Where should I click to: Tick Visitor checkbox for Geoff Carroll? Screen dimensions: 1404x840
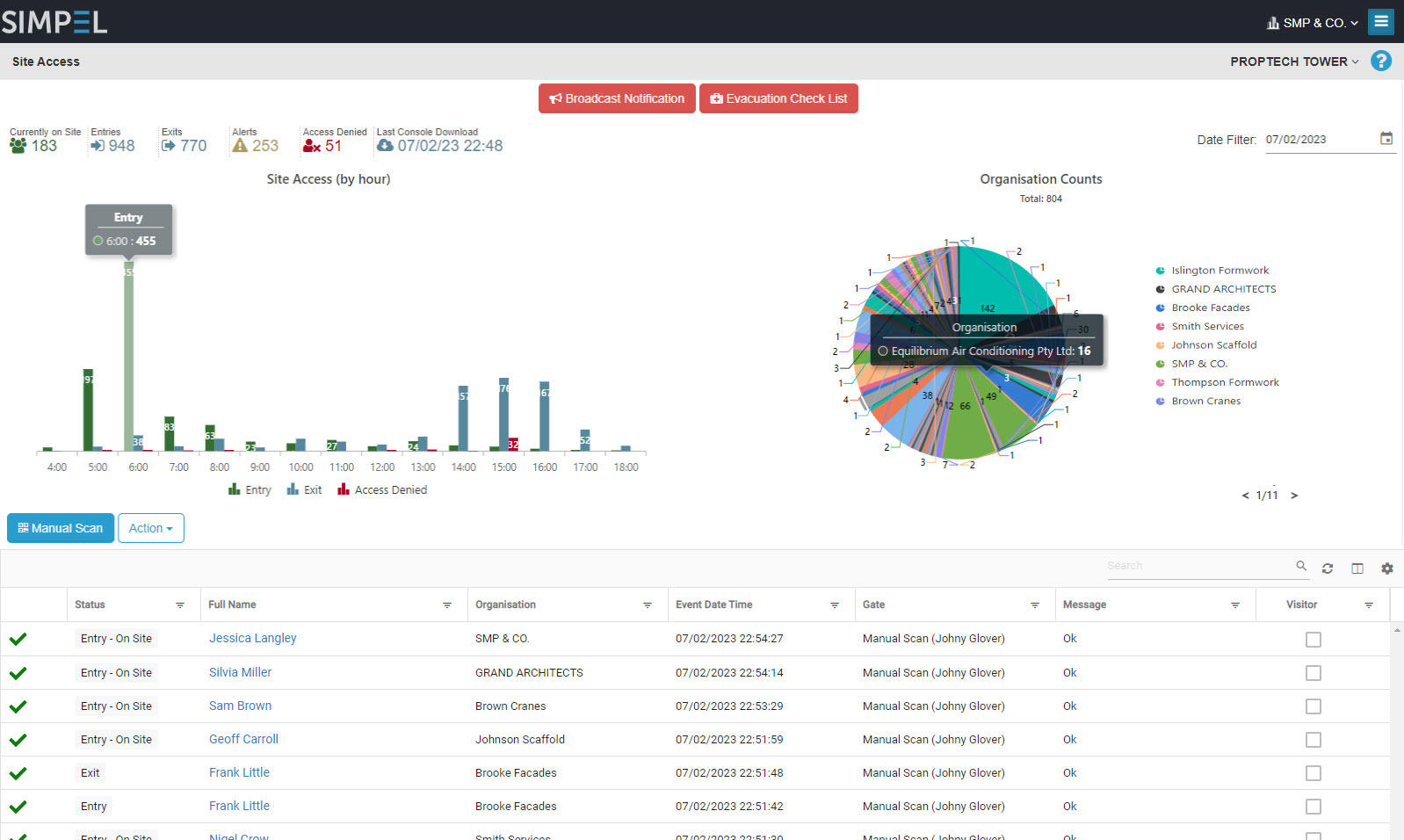pos(1314,740)
